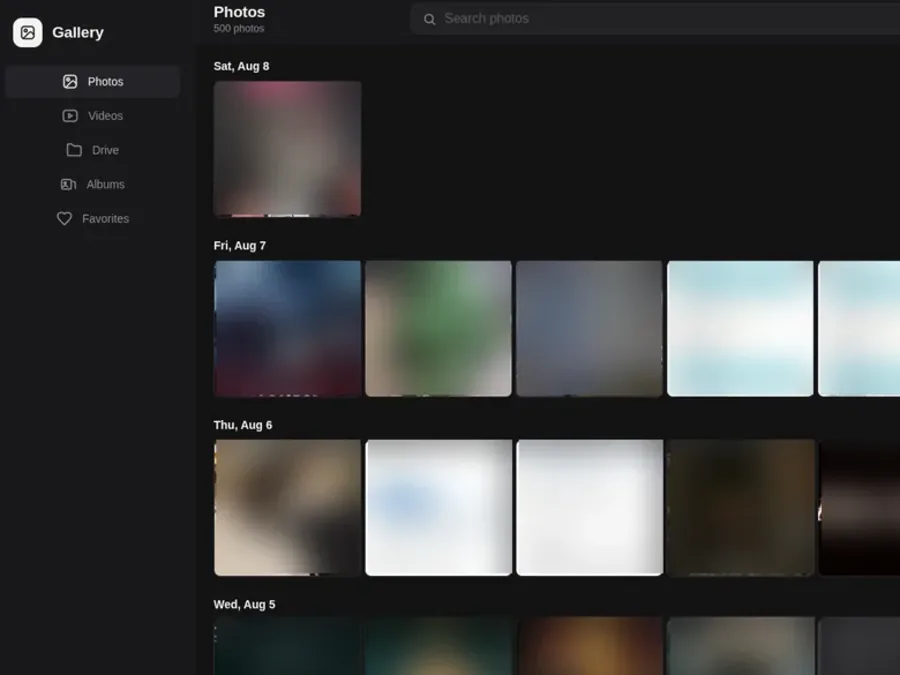The height and width of the screenshot is (675, 900).
Task: Click the Drive folder icon
Action: pyautogui.click(x=74, y=150)
